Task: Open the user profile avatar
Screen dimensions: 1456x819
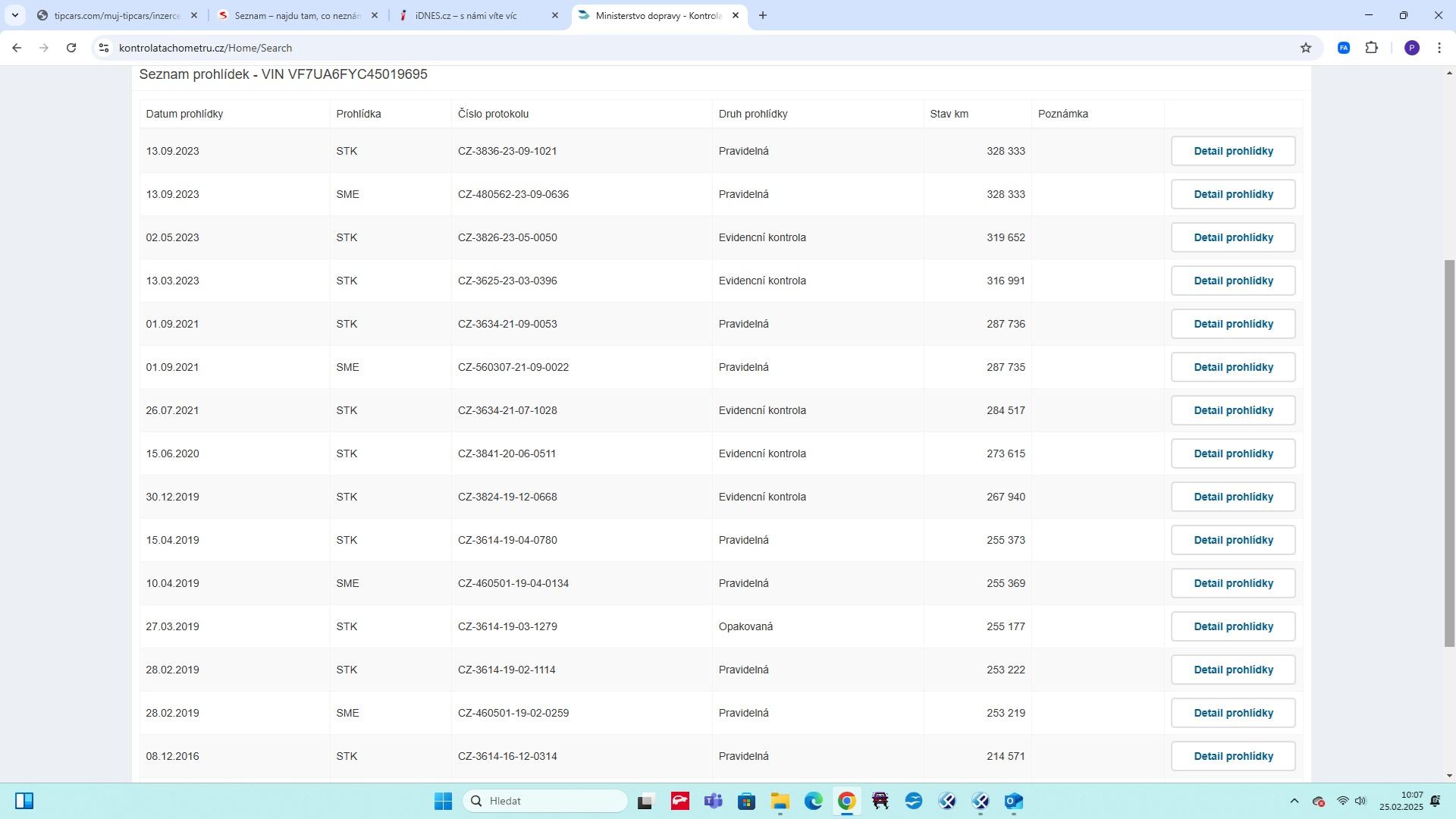Action: pyautogui.click(x=1411, y=48)
